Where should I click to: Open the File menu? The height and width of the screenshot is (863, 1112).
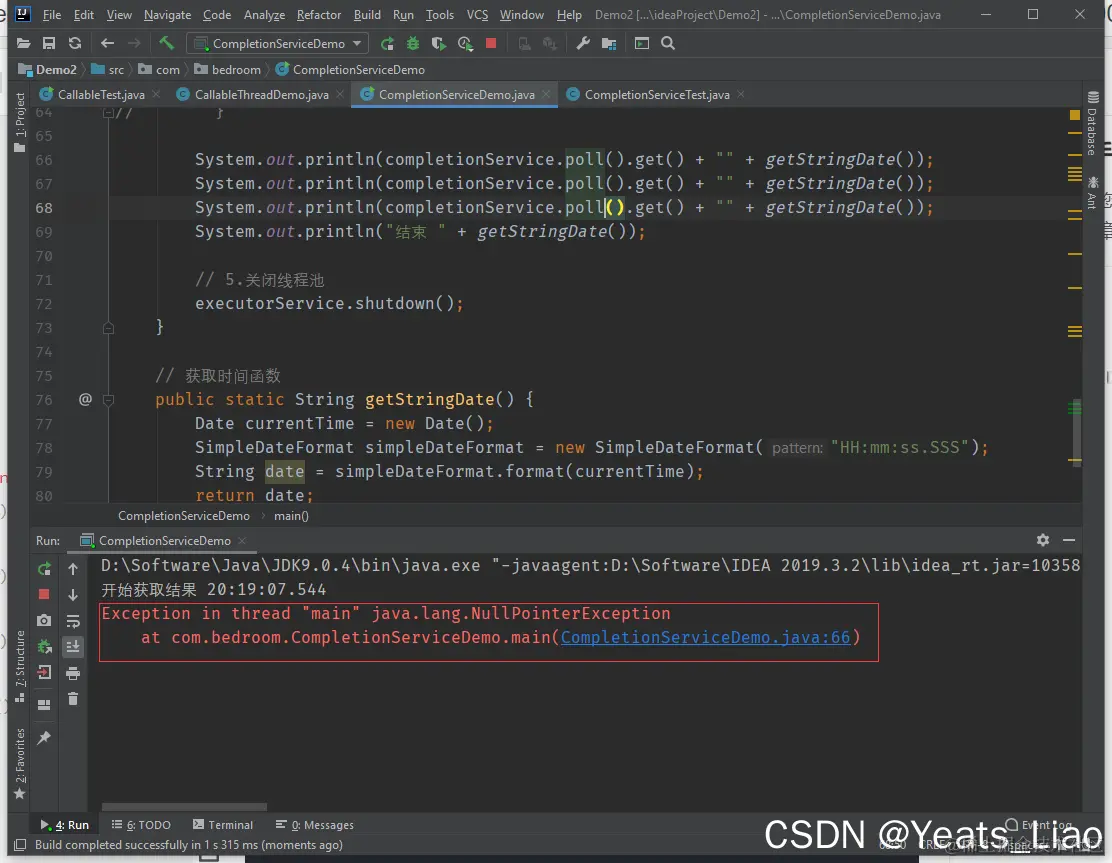click(52, 14)
